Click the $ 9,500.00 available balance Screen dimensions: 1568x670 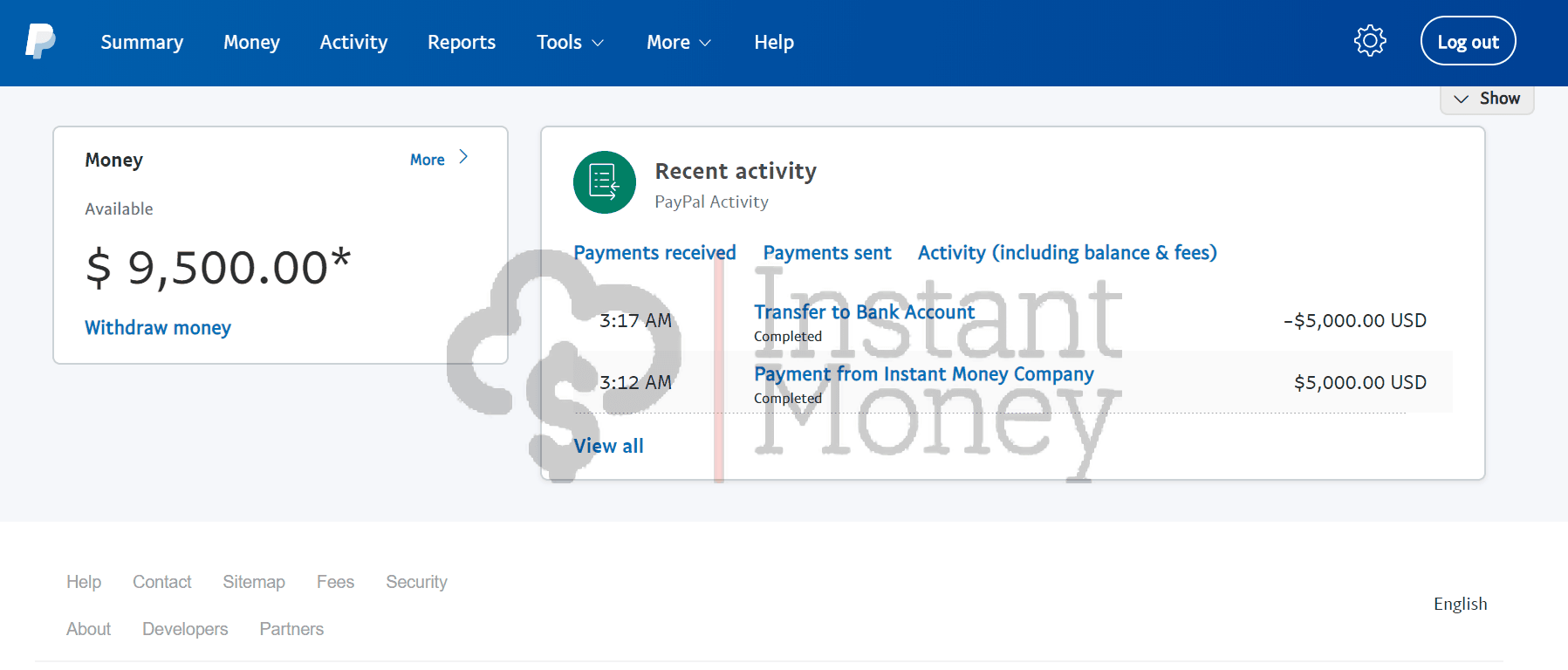[x=218, y=267]
